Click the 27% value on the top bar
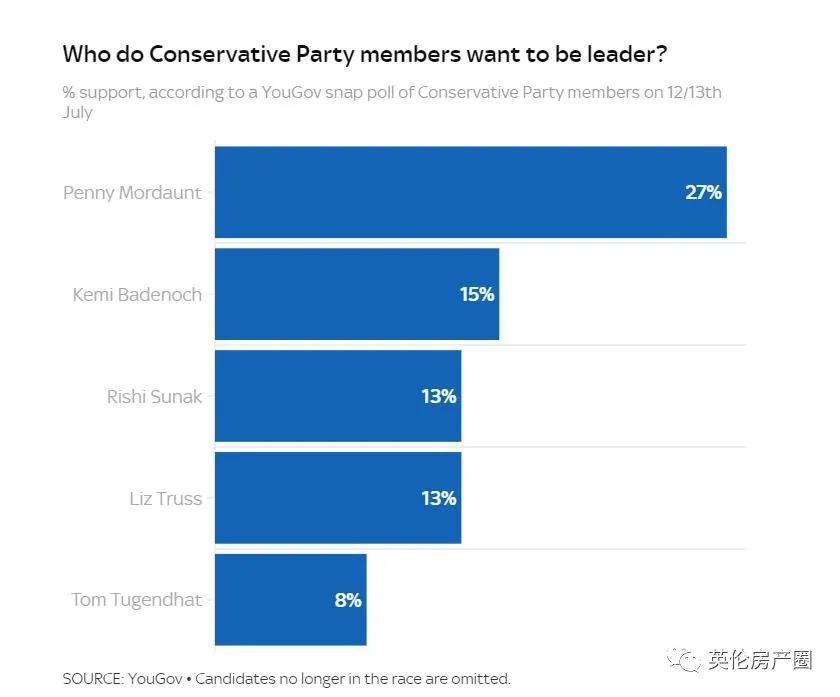This screenshot has height=697, width=840. pos(703,192)
